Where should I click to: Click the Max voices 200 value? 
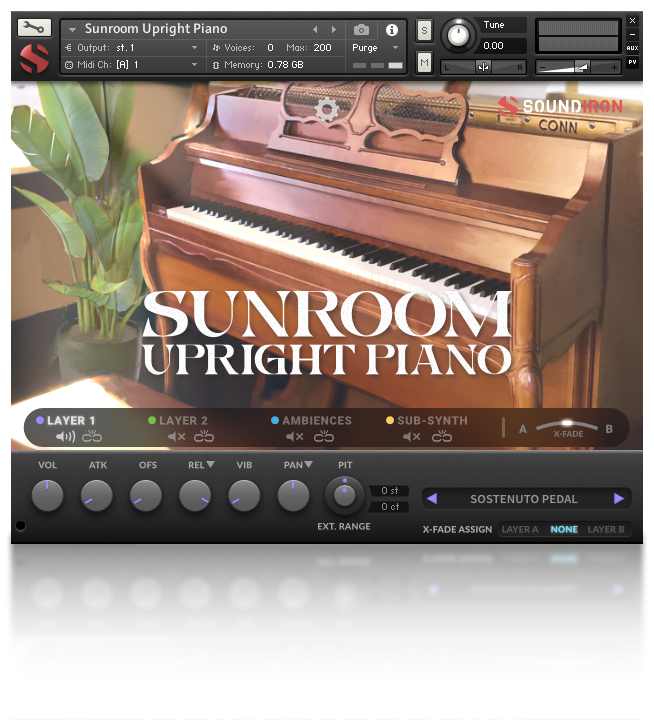(x=322, y=48)
